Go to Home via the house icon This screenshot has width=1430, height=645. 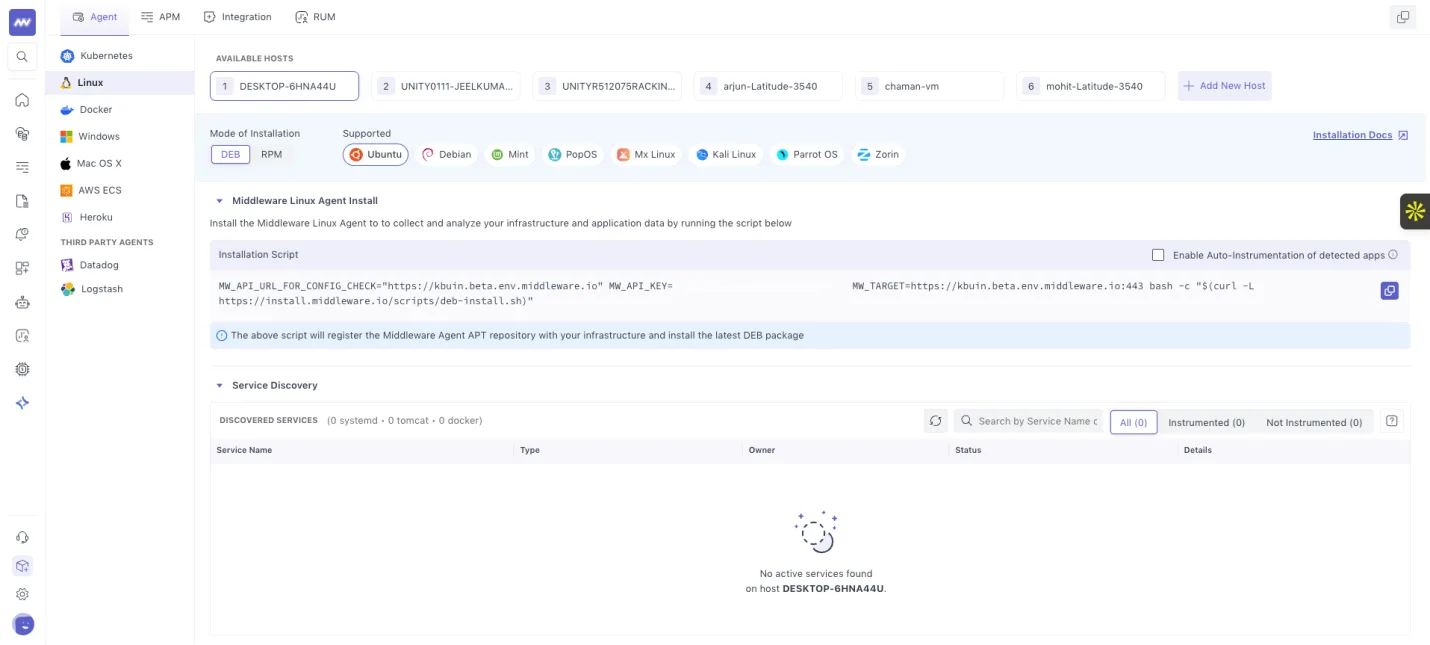point(22,100)
